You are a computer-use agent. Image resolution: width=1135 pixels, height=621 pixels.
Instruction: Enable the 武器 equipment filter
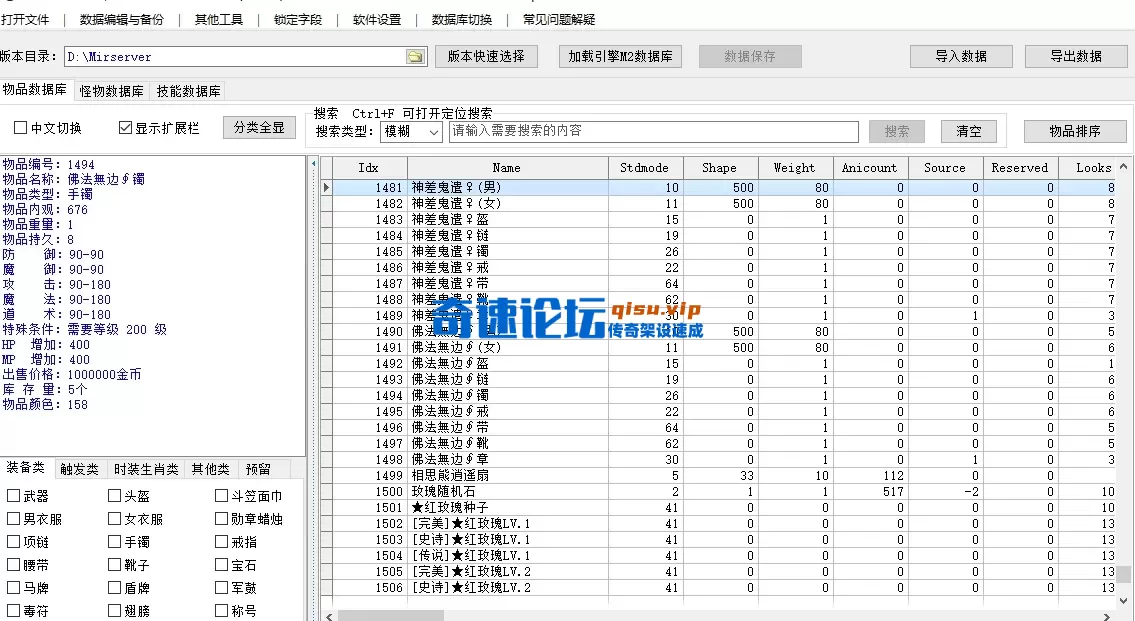13,495
